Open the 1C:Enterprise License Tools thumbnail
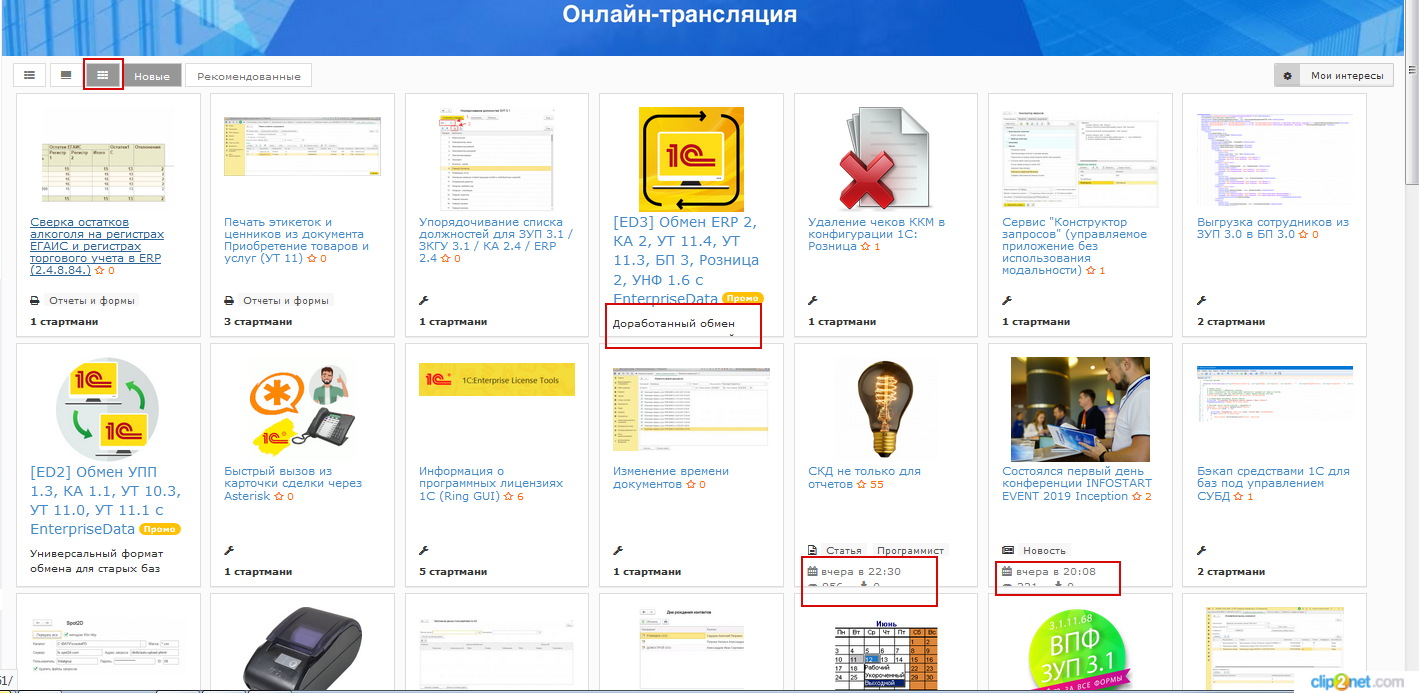 (497, 379)
